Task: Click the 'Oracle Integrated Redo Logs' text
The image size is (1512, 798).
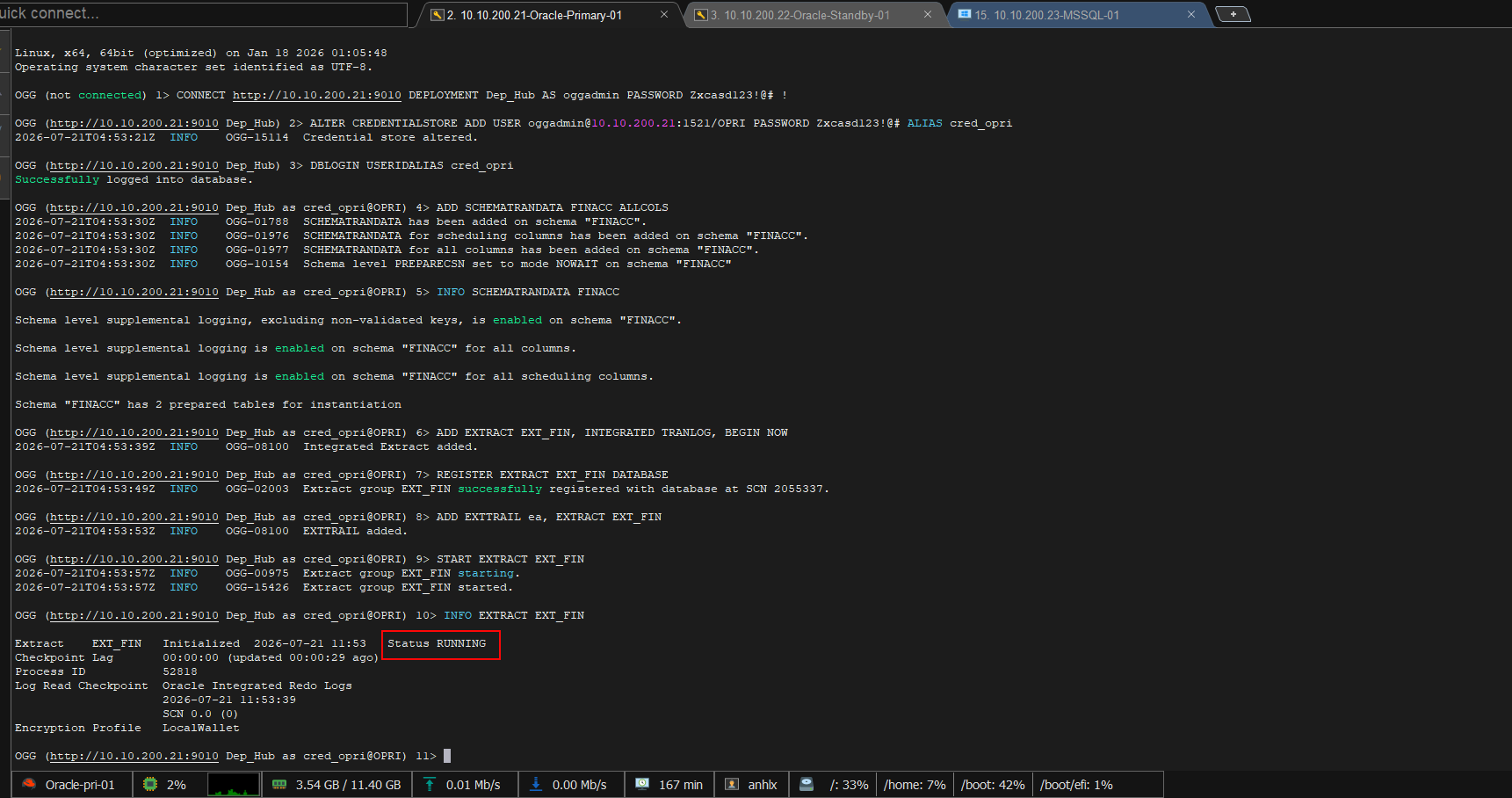Action: point(257,686)
